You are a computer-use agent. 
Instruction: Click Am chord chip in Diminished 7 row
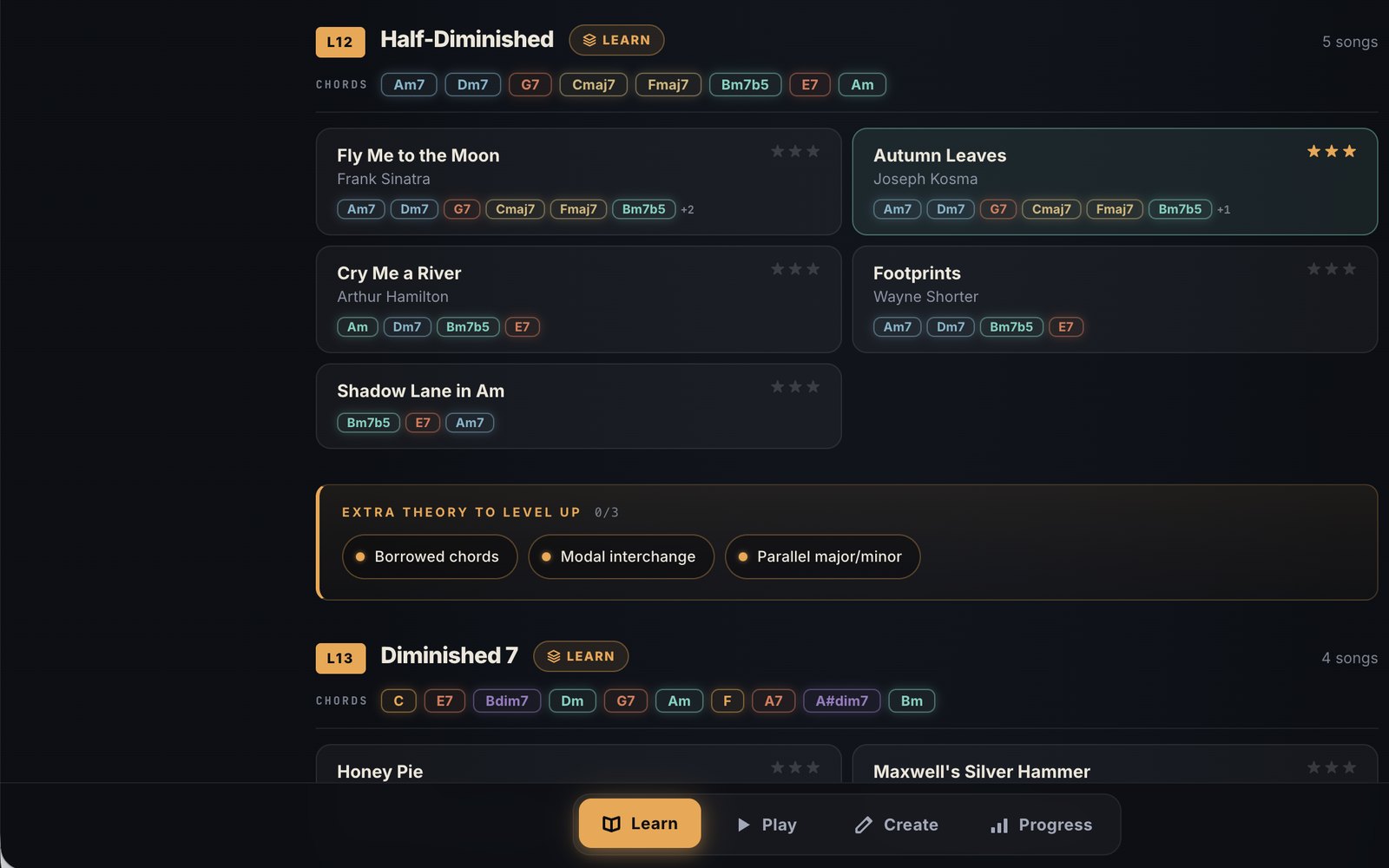point(679,700)
